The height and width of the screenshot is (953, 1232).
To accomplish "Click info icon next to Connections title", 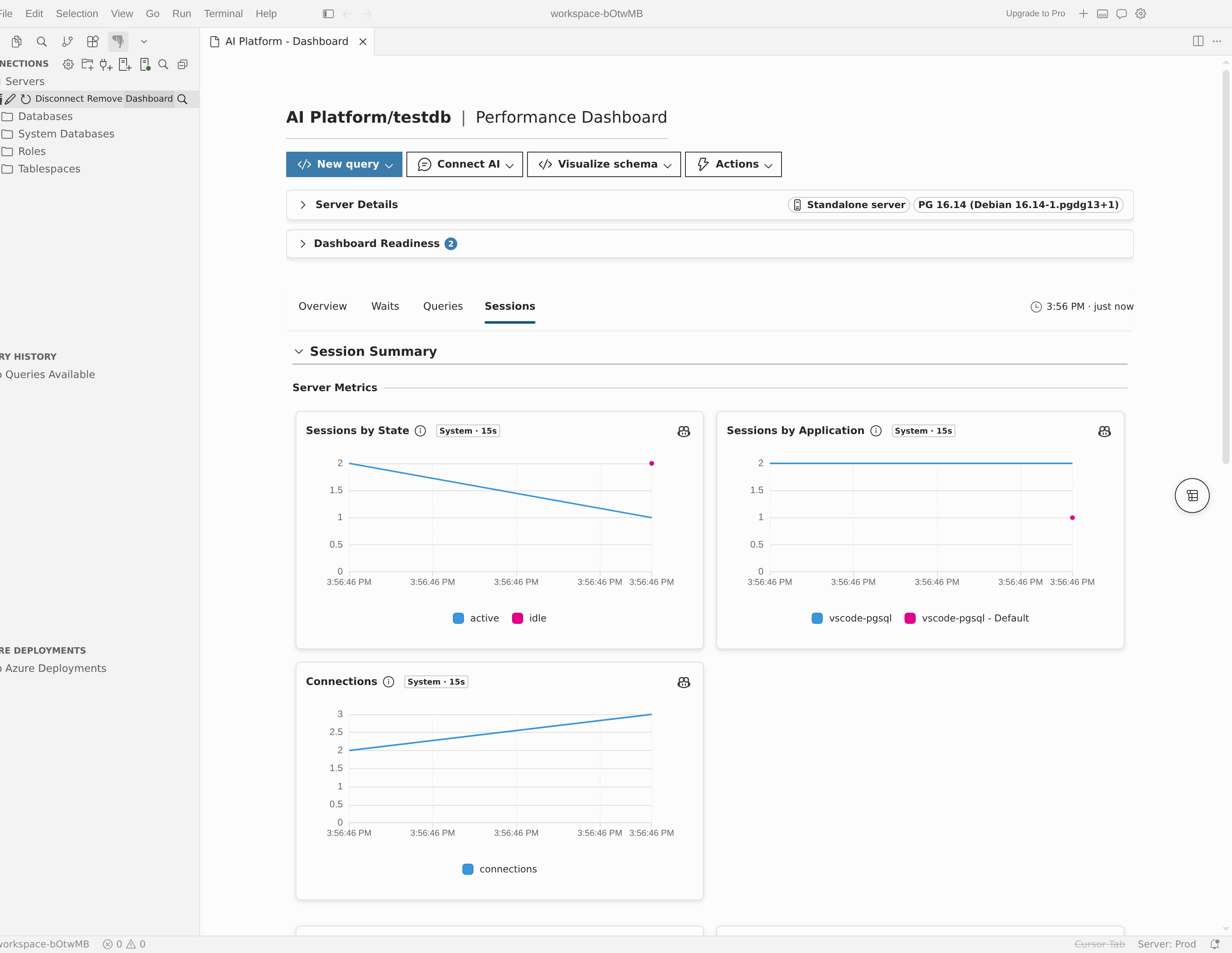I will (389, 682).
